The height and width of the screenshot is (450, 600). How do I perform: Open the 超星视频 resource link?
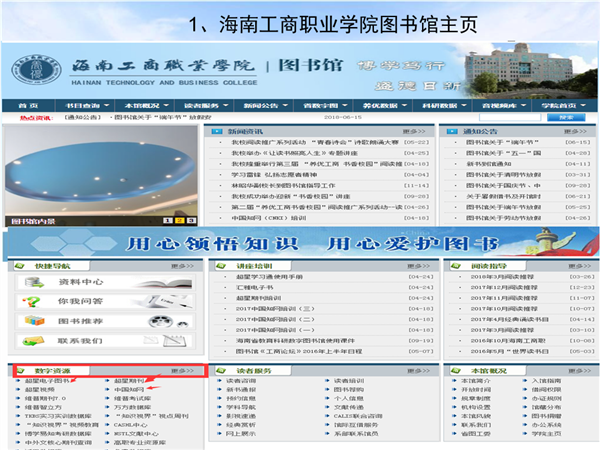40,390
